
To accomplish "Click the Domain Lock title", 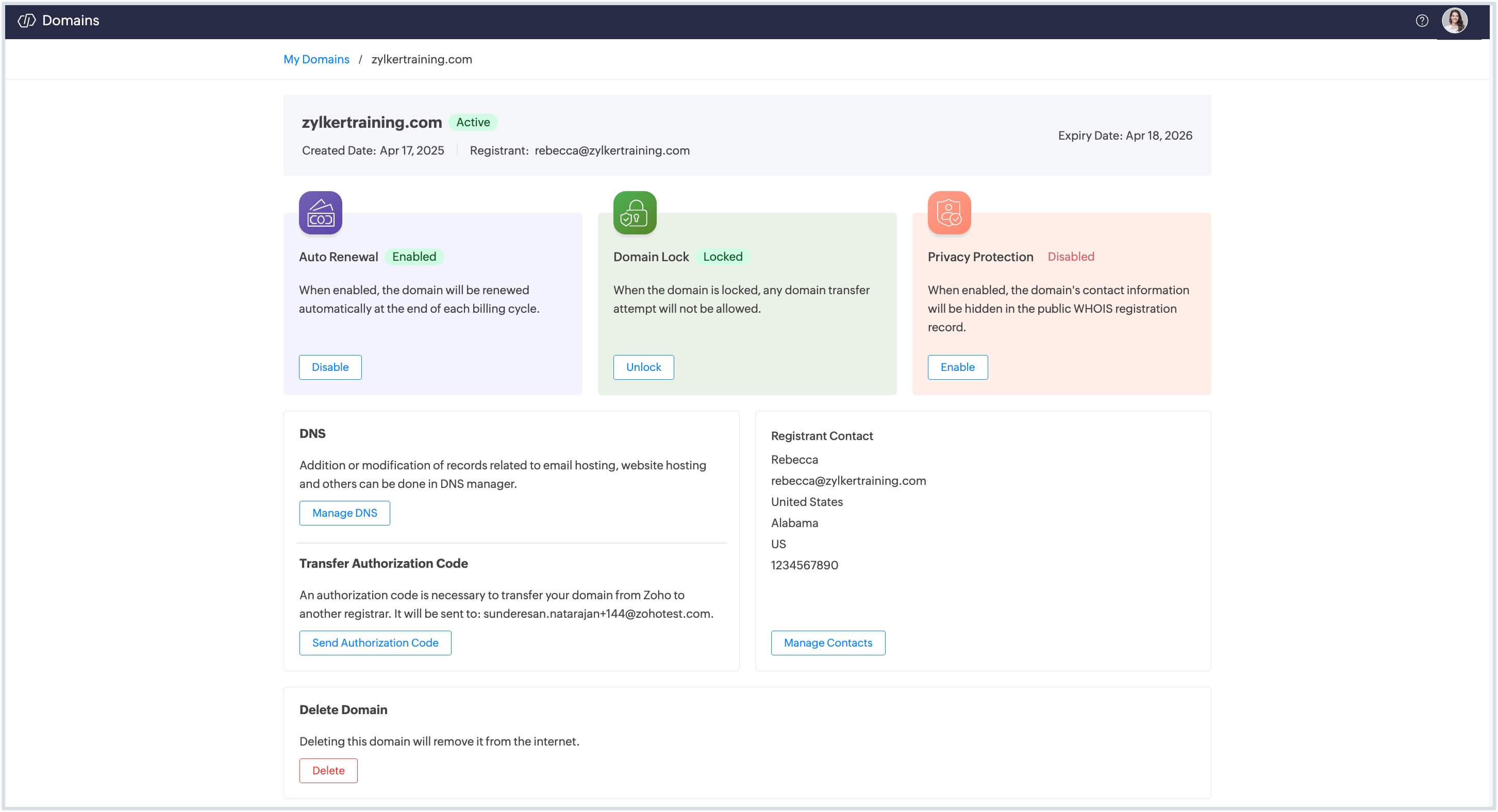I will tap(651, 257).
